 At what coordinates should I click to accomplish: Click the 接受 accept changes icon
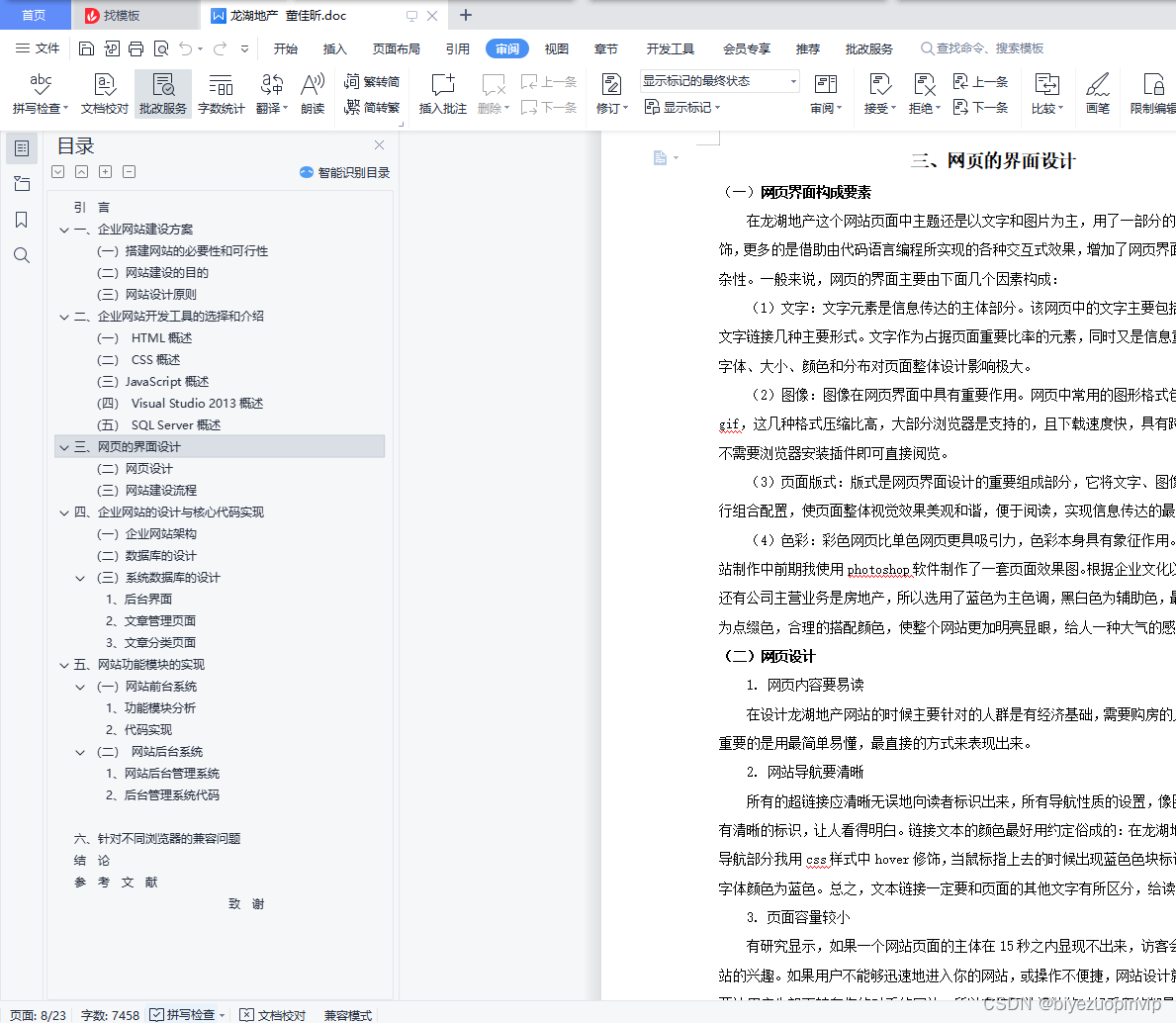coord(879,94)
